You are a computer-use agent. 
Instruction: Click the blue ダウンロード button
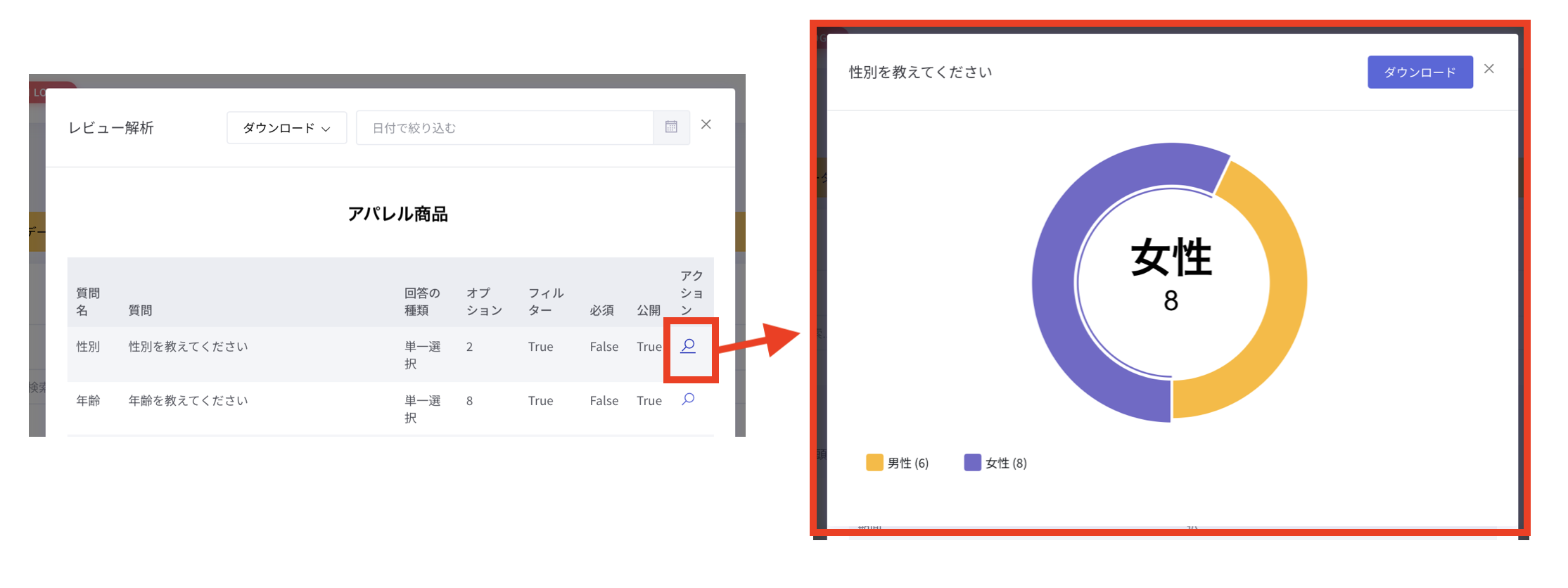point(1420,72)
